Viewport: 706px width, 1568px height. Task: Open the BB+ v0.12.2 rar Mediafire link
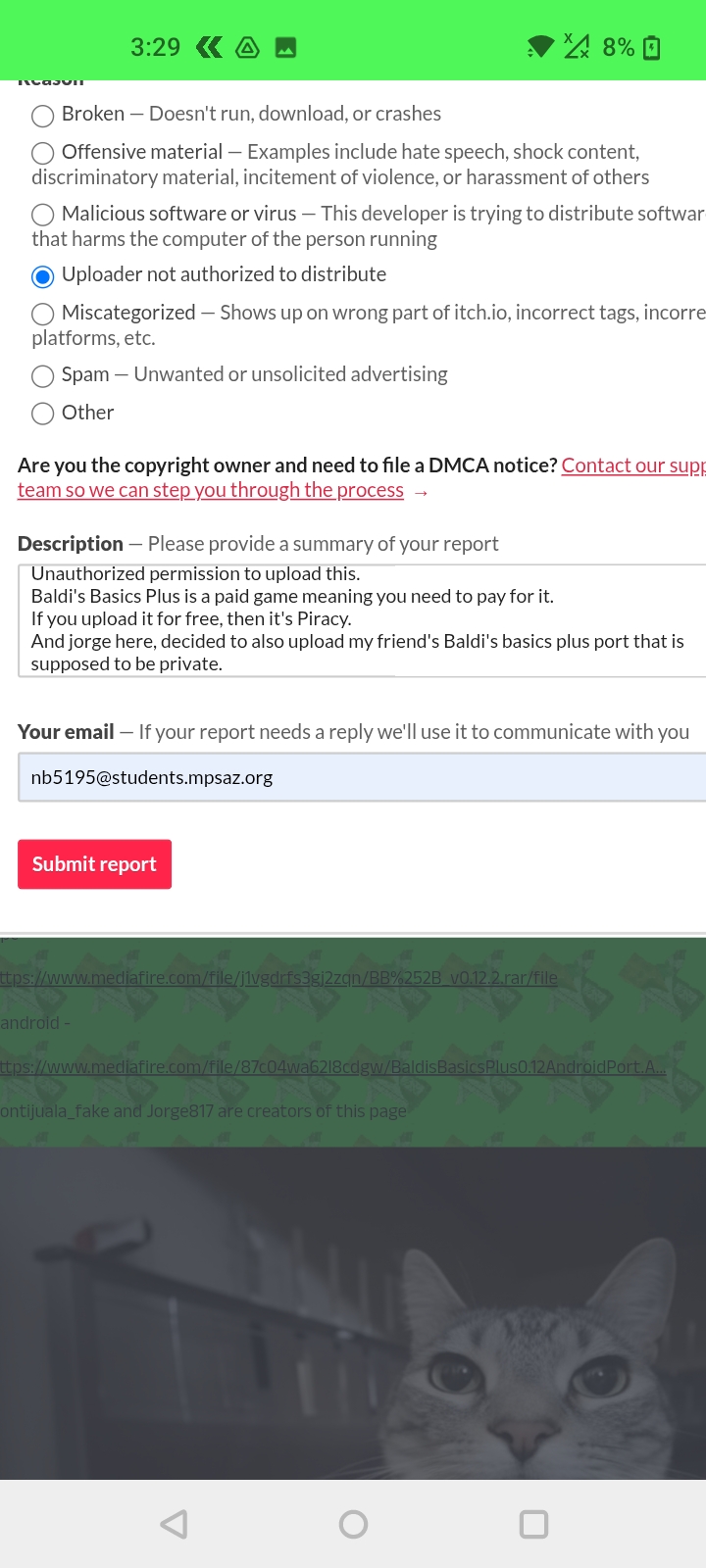coord(279,977)
